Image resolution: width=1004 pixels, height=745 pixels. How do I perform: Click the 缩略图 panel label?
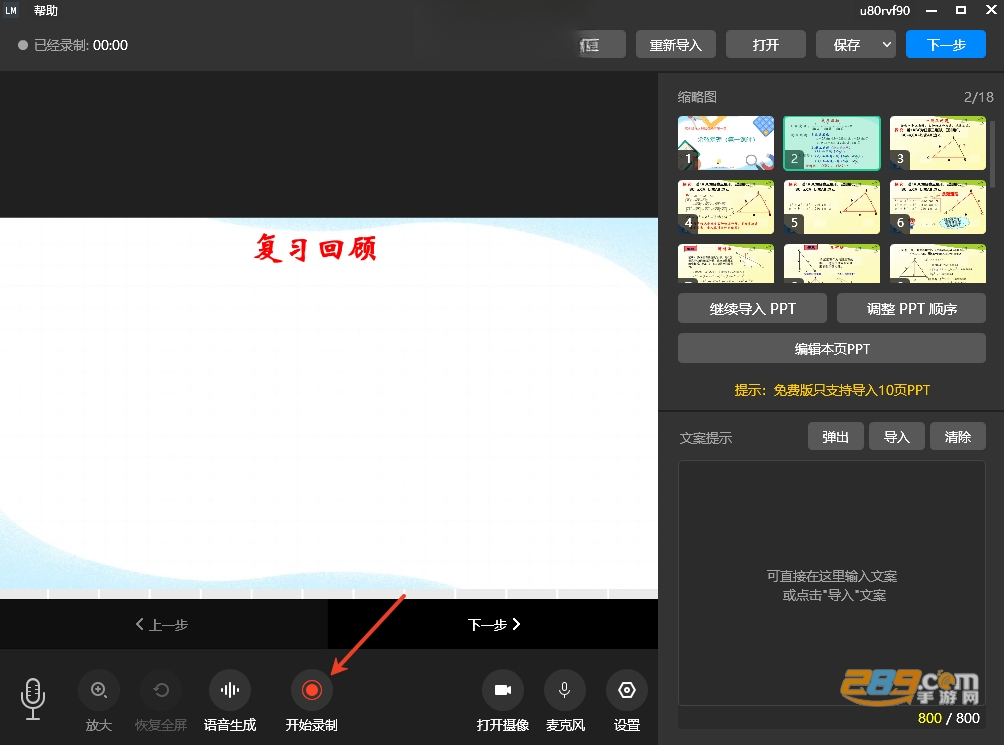point(697,97)
